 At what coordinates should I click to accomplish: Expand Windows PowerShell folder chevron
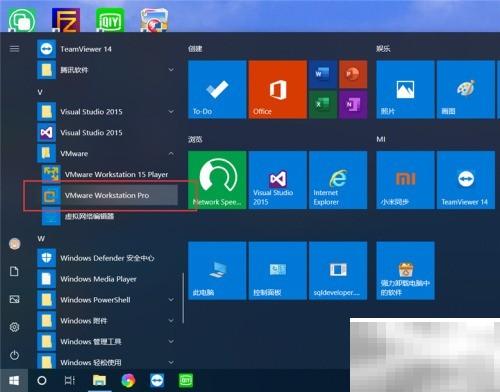click(x=171, y=300)
